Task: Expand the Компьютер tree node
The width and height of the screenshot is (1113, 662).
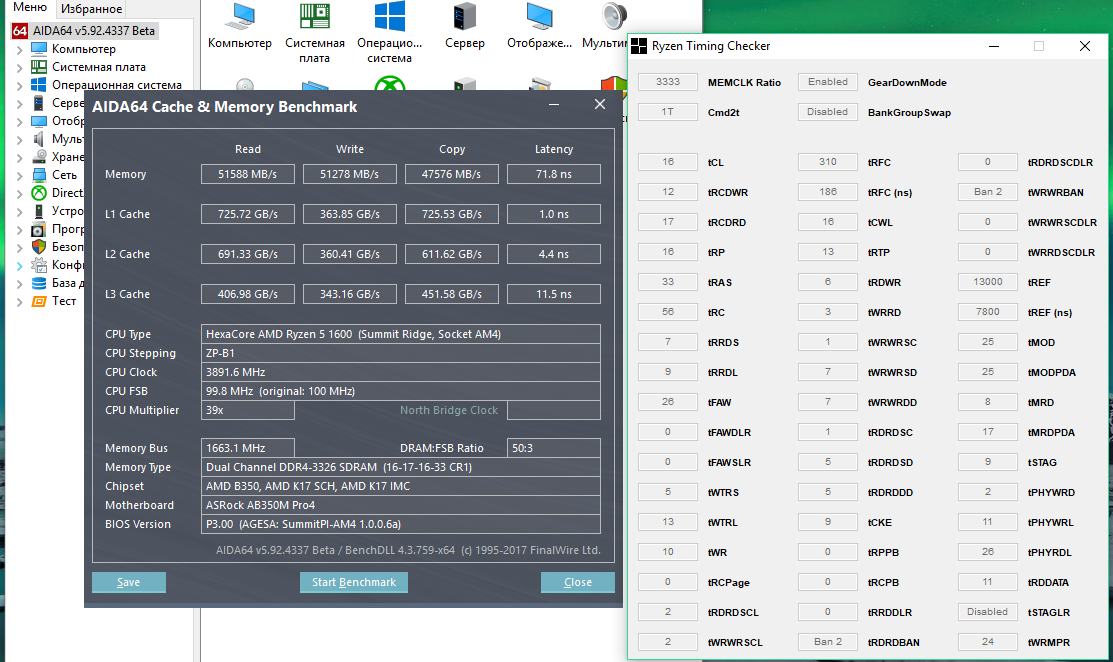Action: pos(20,49)
